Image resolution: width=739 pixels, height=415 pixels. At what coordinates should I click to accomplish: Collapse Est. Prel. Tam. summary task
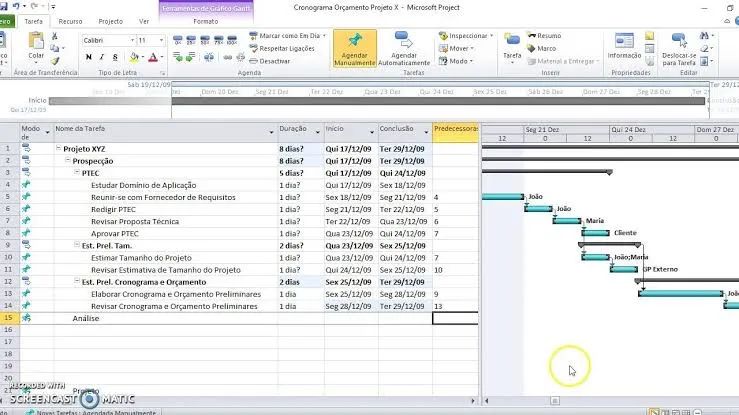(77, 245)
